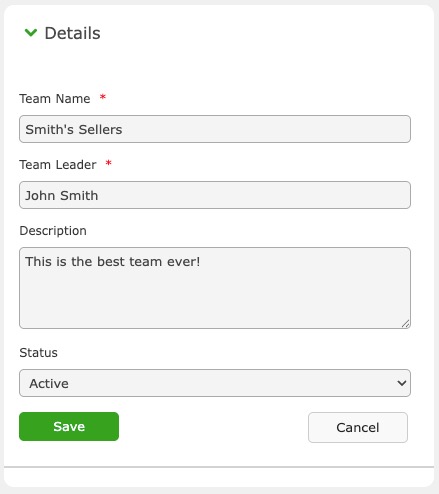Click the Team Name field label
The image size is (439, 494).
click(x=55, y=99)
